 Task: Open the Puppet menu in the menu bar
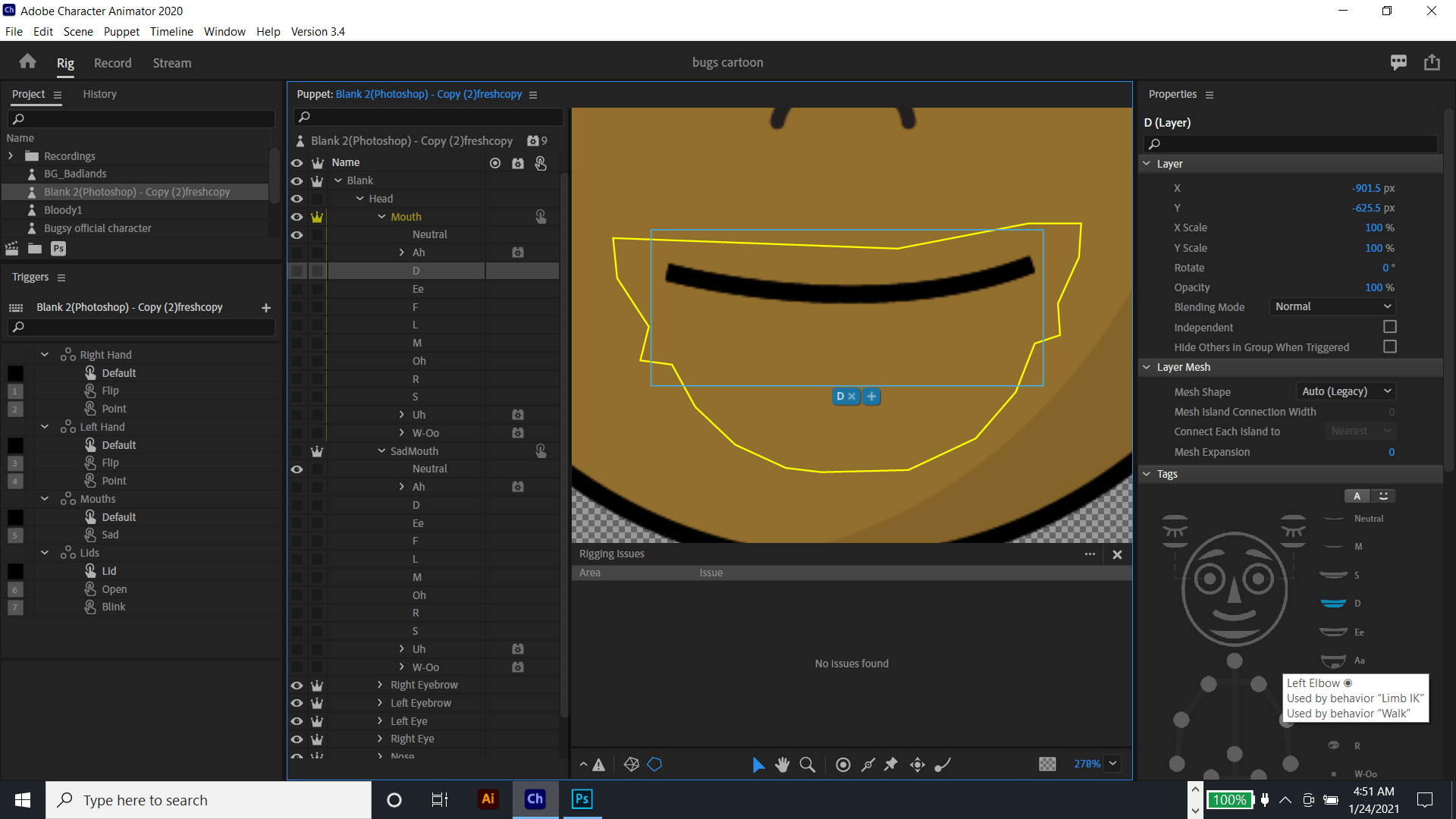121,32
